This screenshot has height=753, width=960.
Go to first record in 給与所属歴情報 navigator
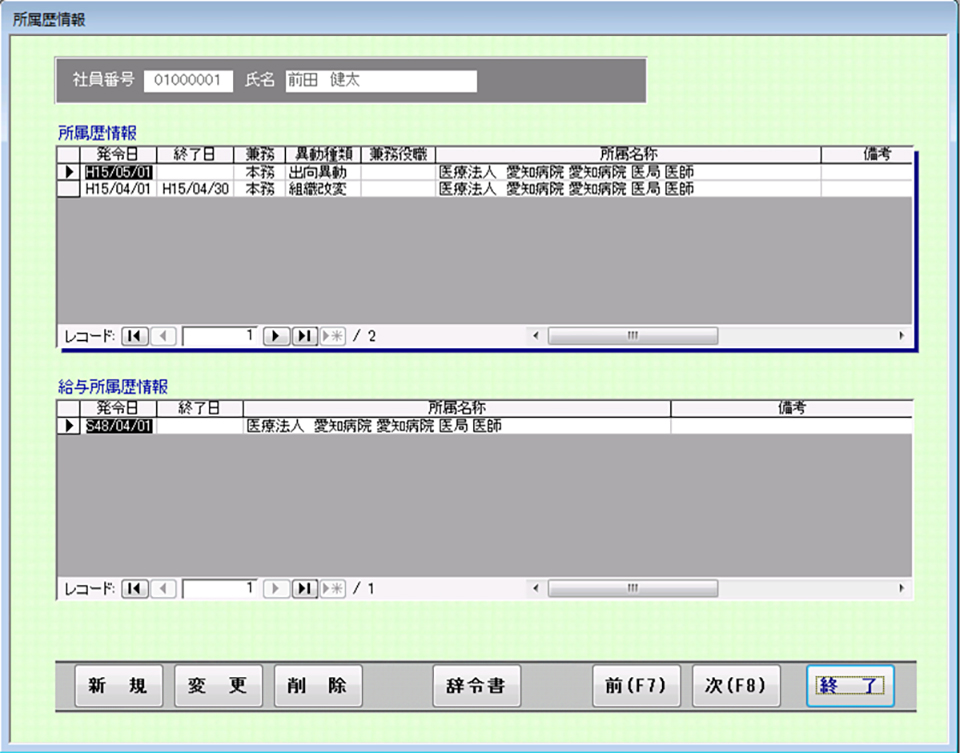135,589
